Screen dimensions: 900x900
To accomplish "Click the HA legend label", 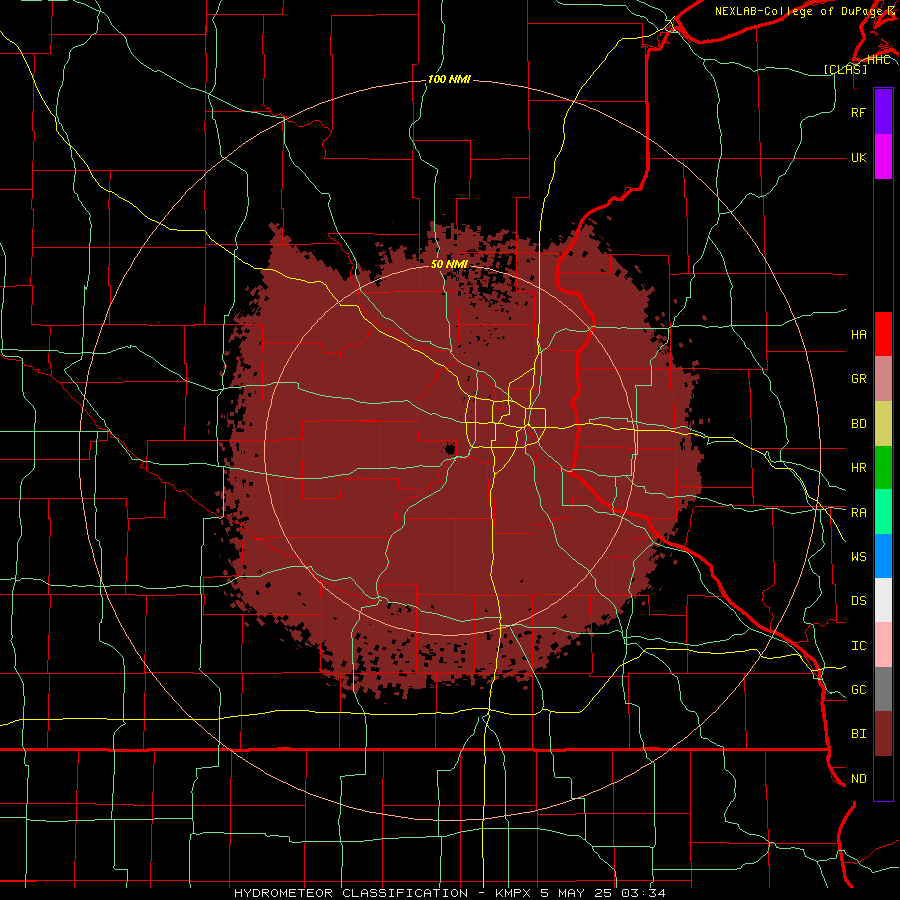I will [858, 334].
